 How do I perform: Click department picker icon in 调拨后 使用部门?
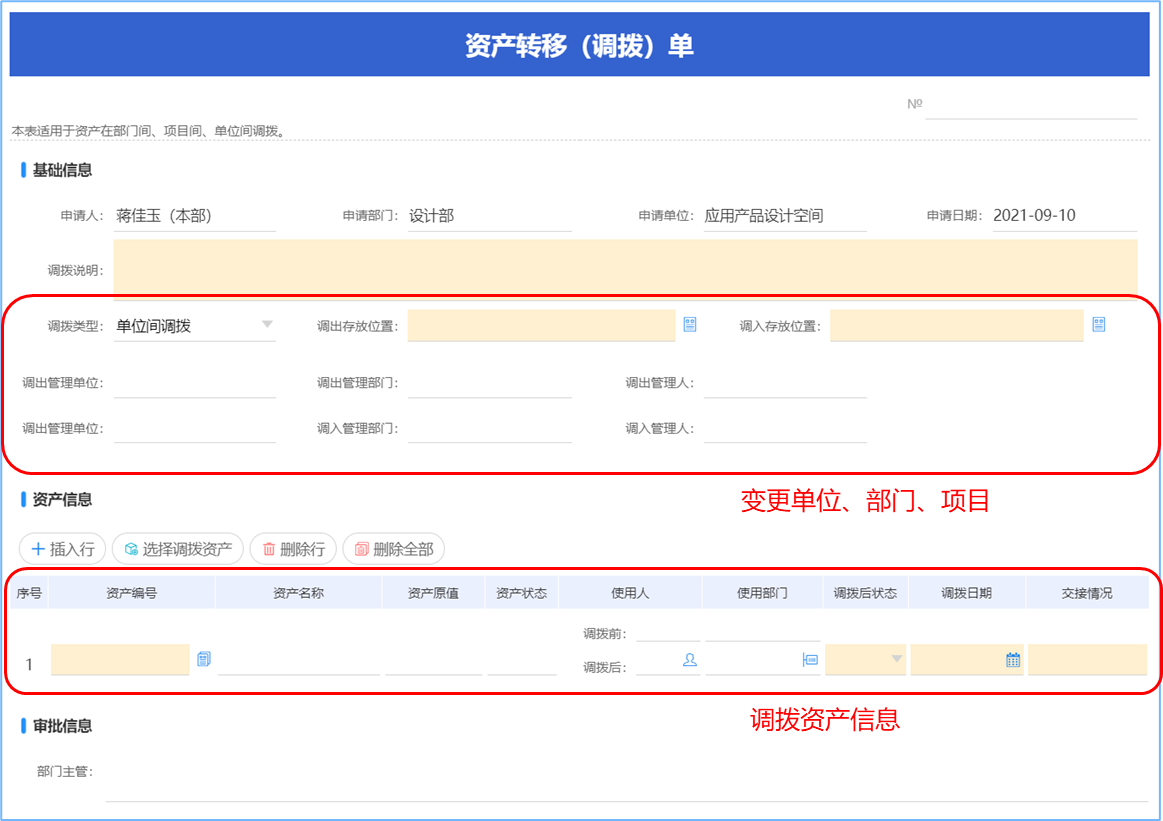[x=810, y=659]
